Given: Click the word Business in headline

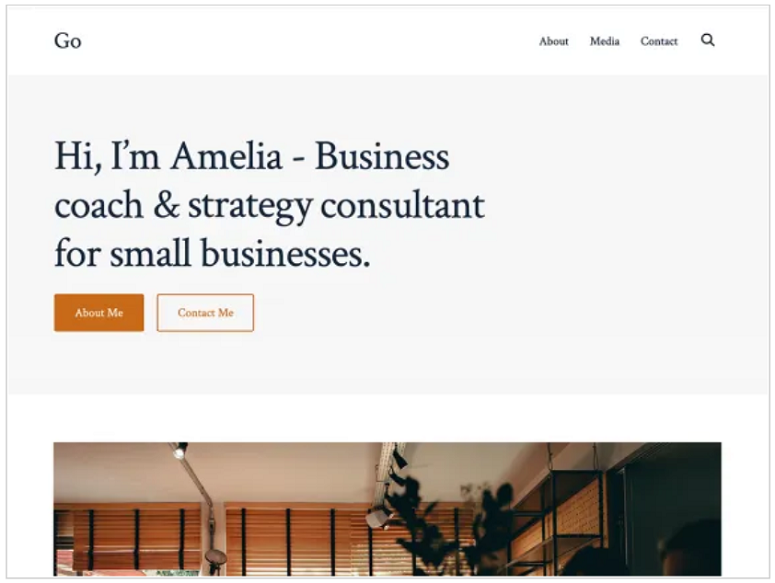Looking at the screenshot, I should (x=382, y=156).
